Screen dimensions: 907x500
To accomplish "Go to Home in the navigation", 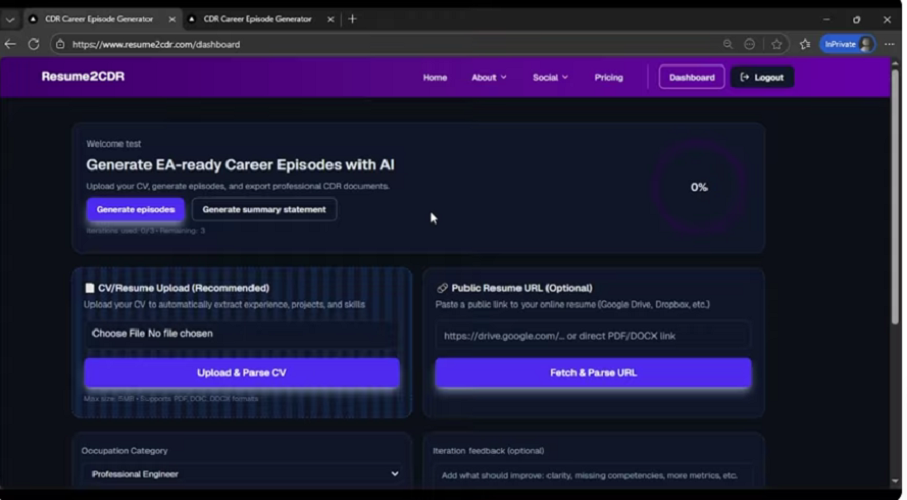I will pos(435,78).
